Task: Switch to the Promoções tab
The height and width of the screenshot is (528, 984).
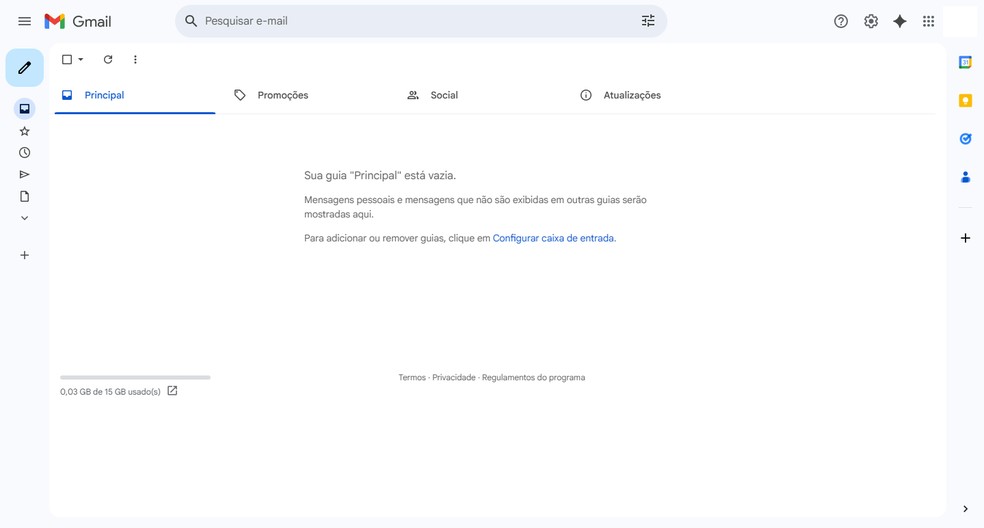Action: pyautogui.click(x=308, y=95)
